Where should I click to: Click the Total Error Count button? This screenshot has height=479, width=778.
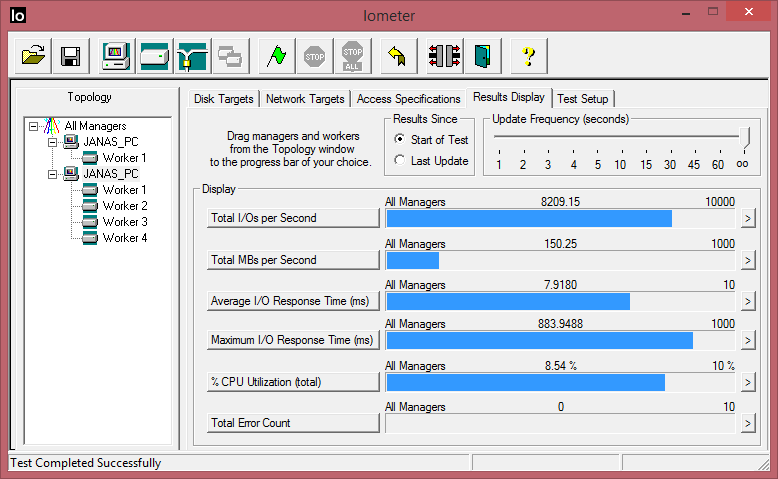(293, 423)
